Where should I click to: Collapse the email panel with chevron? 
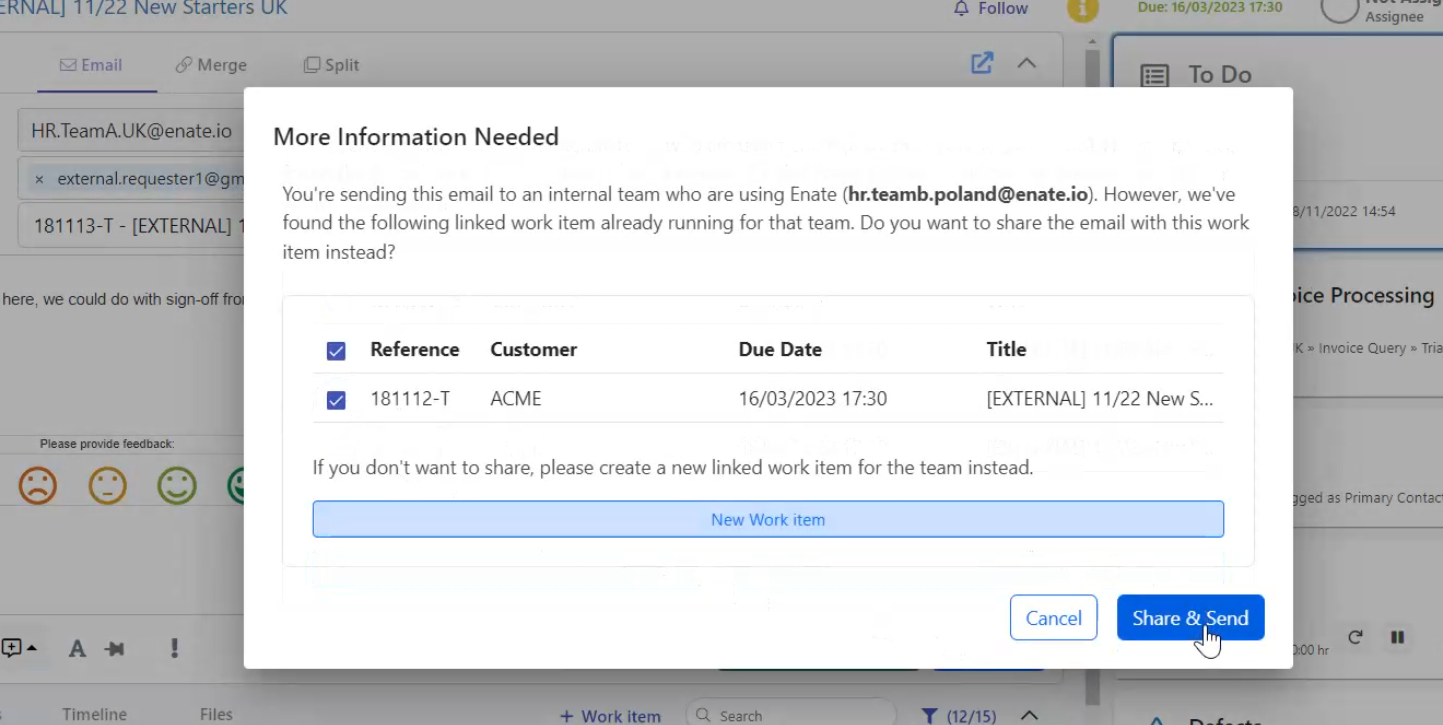point(1026,63)
